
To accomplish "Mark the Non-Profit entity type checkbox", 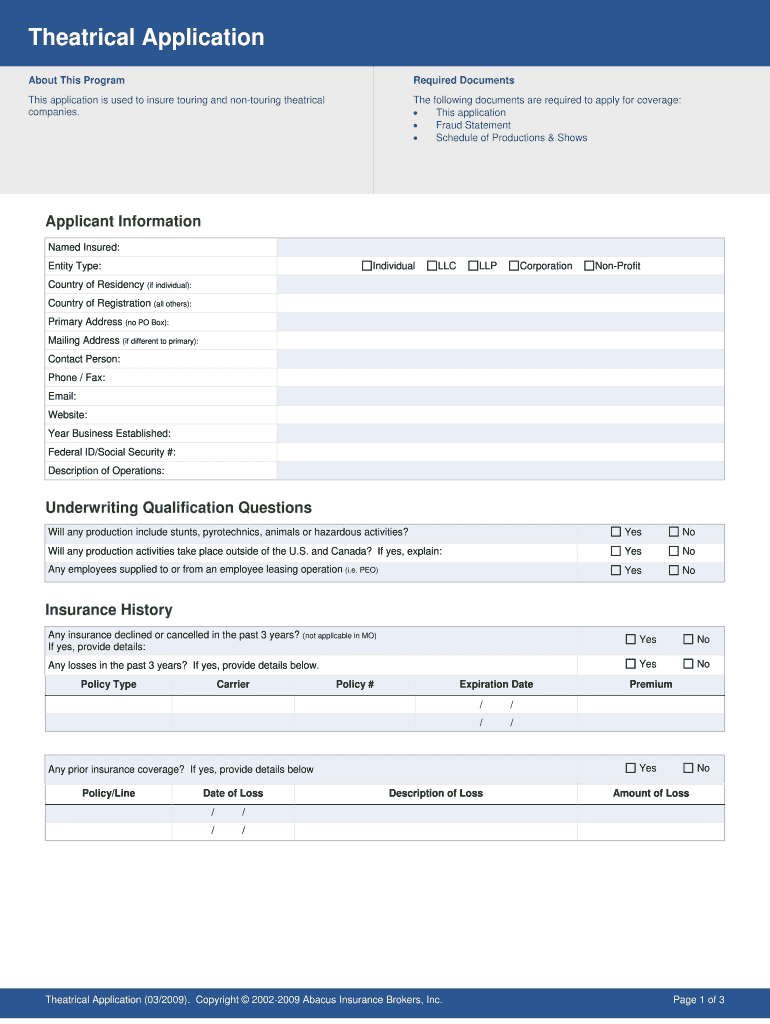I will 589,266.
